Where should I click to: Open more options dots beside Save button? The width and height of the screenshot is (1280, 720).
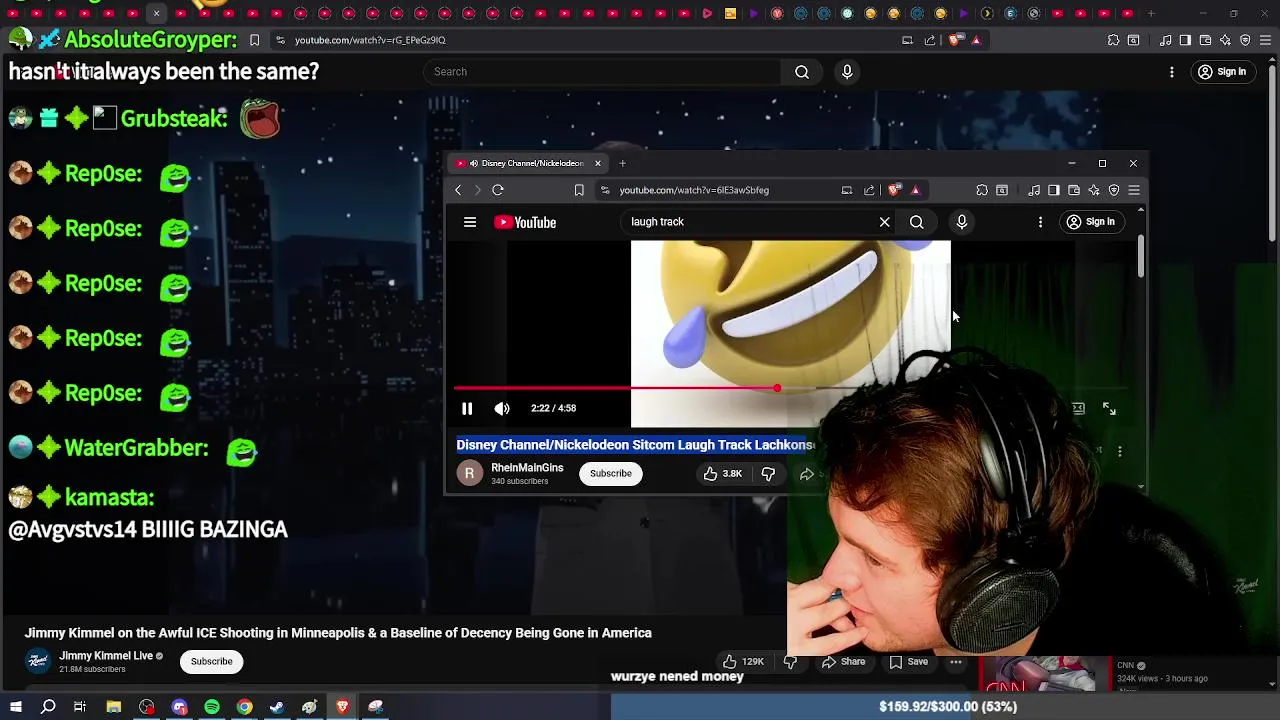click(x=956, y=661)
